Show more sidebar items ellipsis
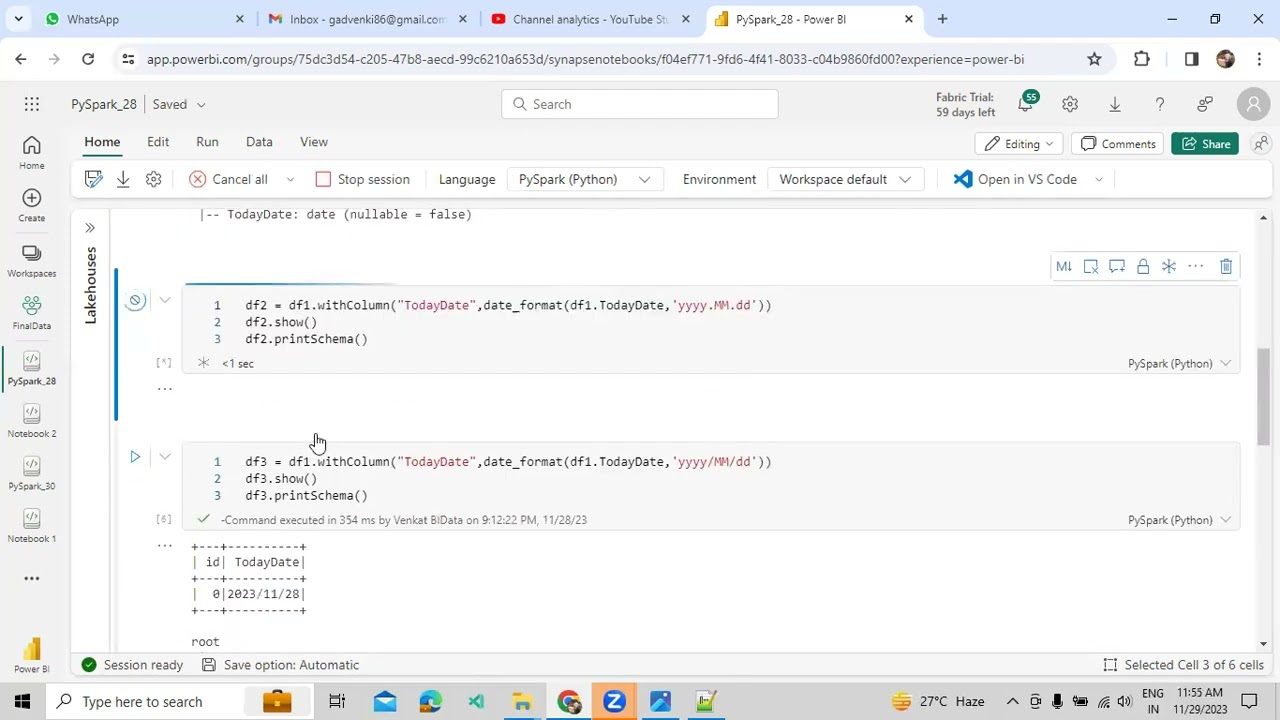 pyautogui.click(x=31, y=578)
